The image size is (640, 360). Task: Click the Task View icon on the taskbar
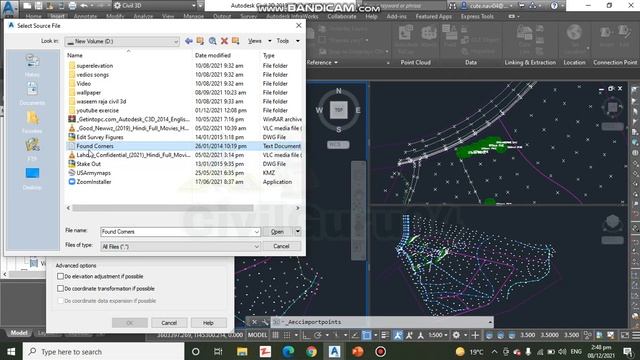point(218,351)
